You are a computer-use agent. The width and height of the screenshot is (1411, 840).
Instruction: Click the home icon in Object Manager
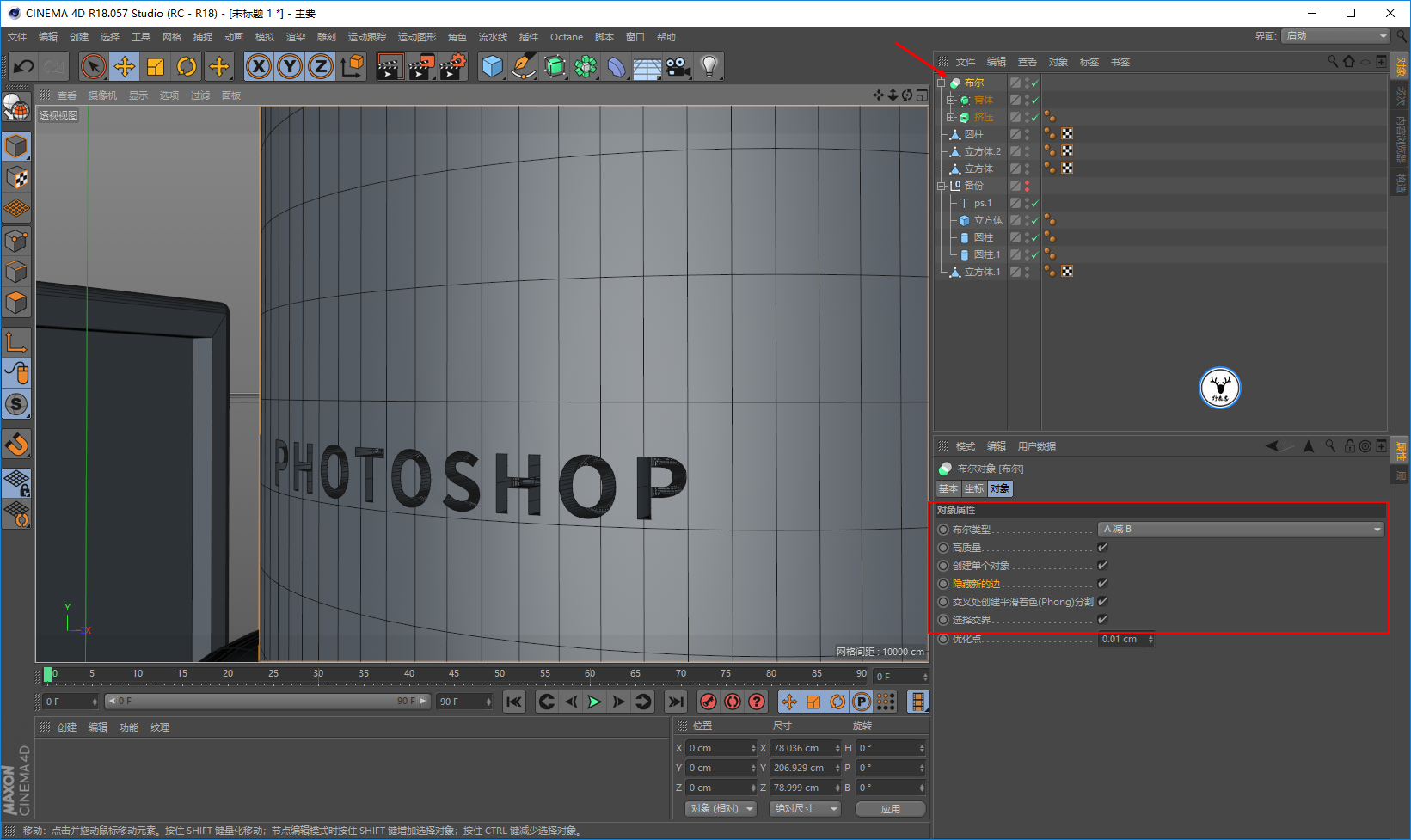pyautogui.click(x=1348, y=61)
